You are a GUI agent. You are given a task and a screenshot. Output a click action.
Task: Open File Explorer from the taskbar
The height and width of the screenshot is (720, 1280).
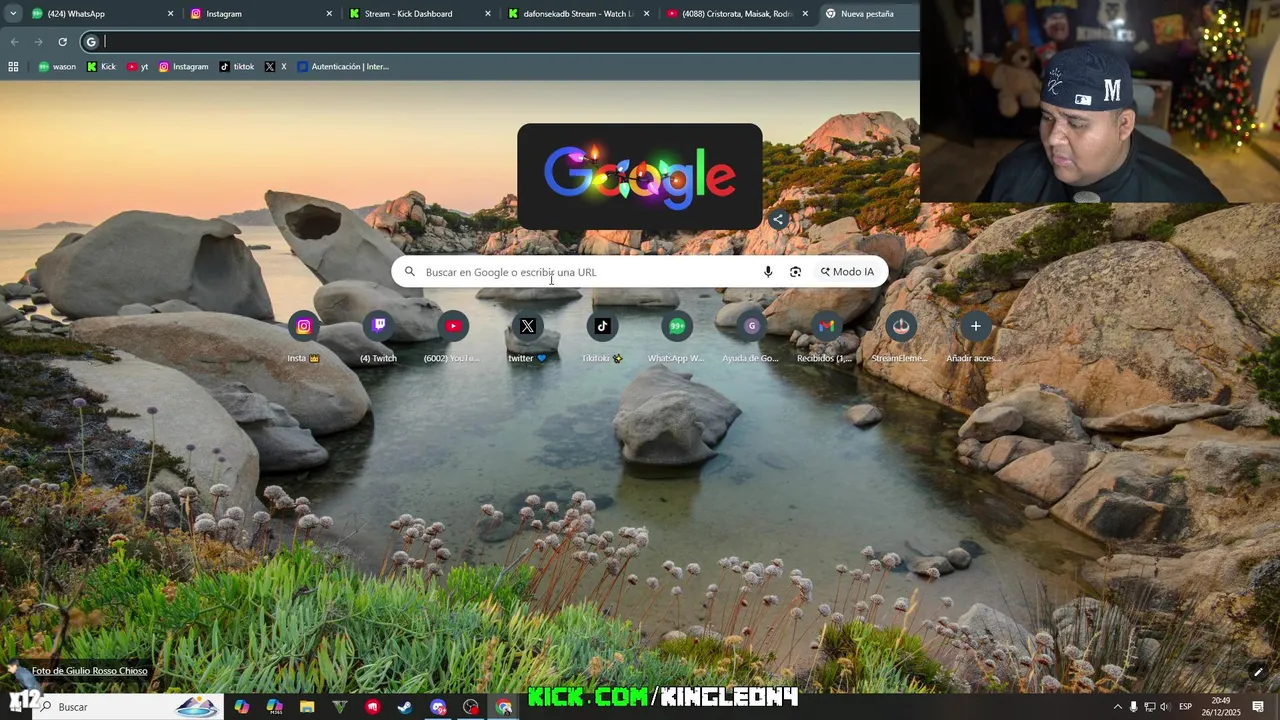307,707
